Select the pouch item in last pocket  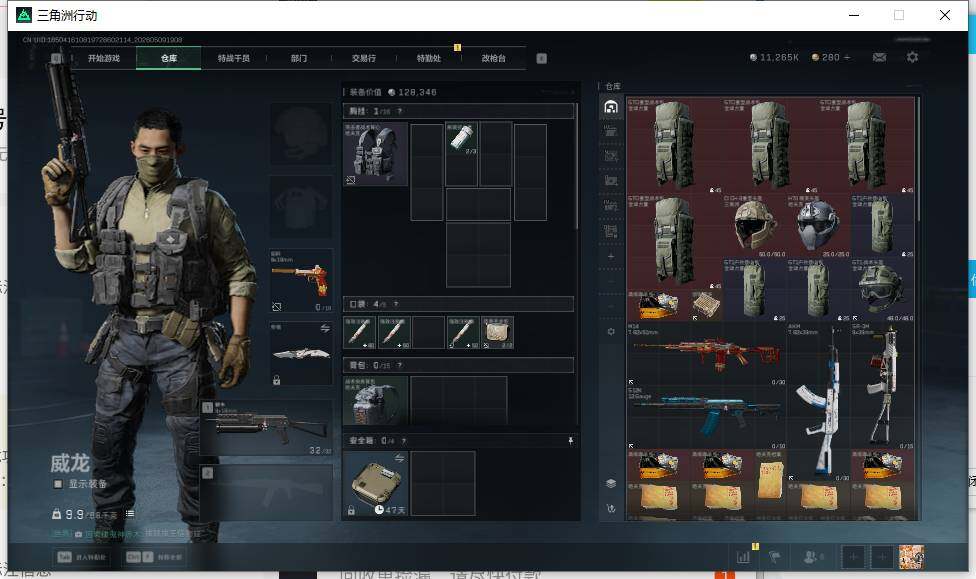click(x=497, y=332)
